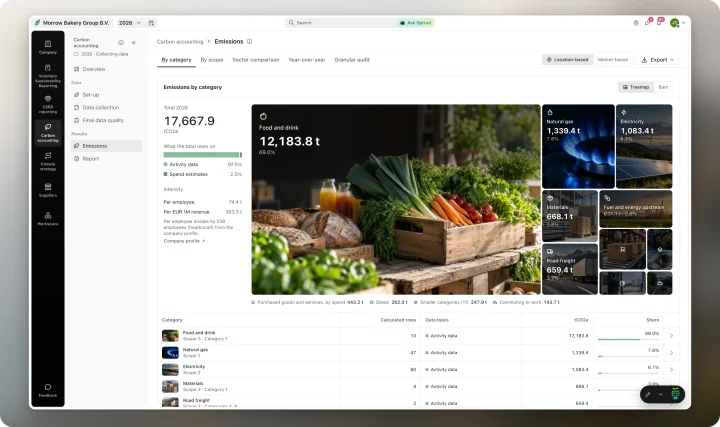Switch to Location-based method

click(568, 60)
